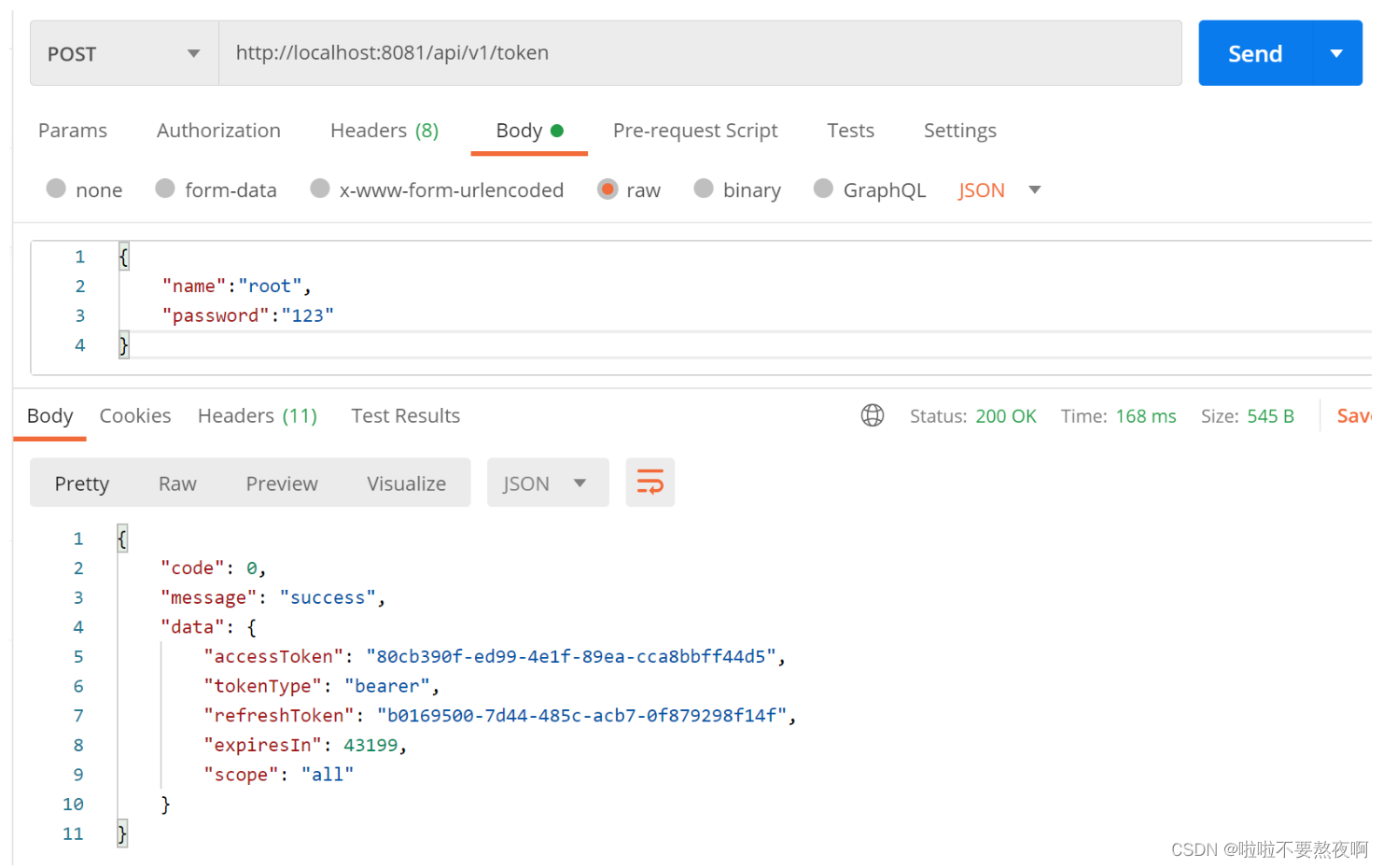Click the request URL input field

coord(700,53)
